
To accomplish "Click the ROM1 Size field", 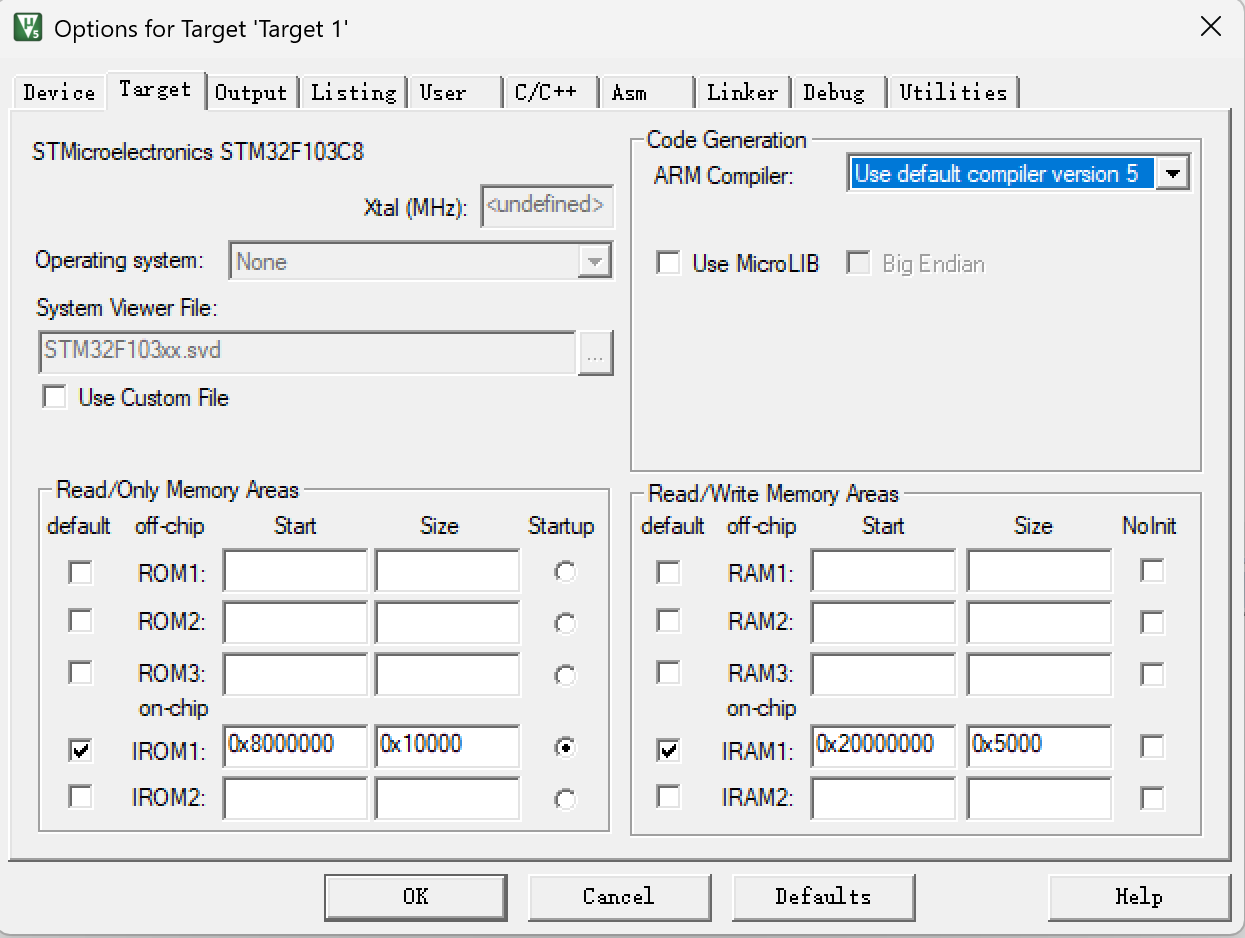I will tap(447, 572).
